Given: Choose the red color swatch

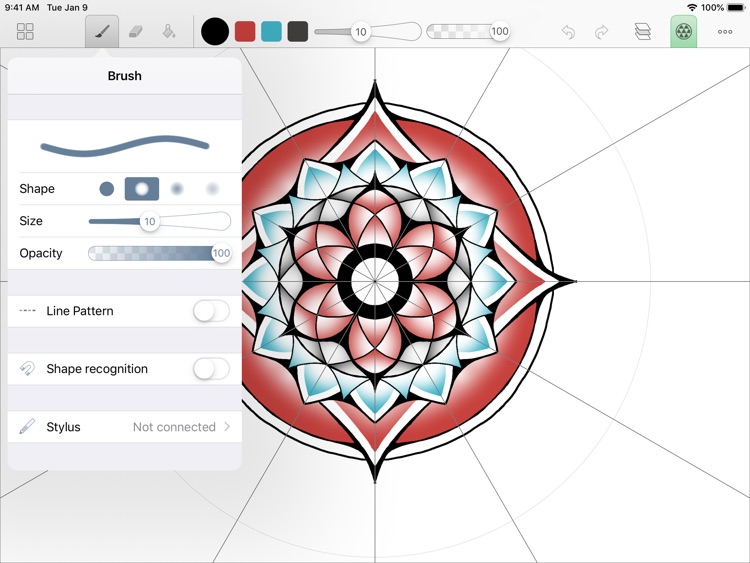Looking at the screenshot, I should [245, 32].
